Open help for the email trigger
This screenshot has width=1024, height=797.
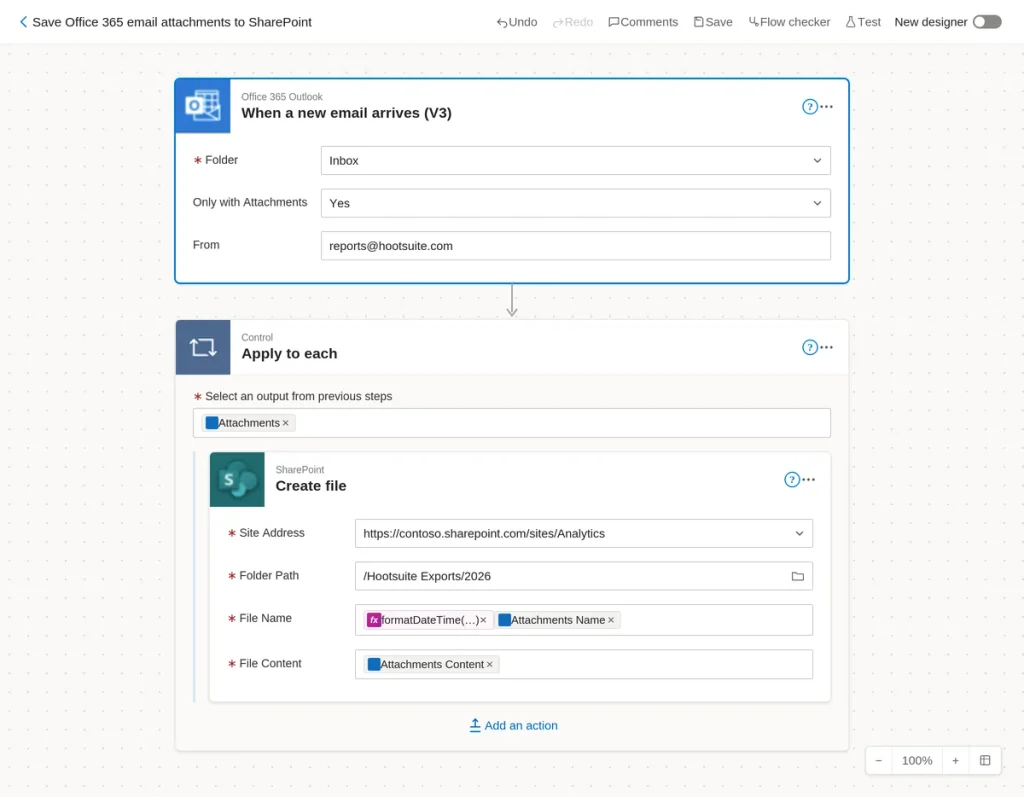pyautogui.click(x=809, y=106)
